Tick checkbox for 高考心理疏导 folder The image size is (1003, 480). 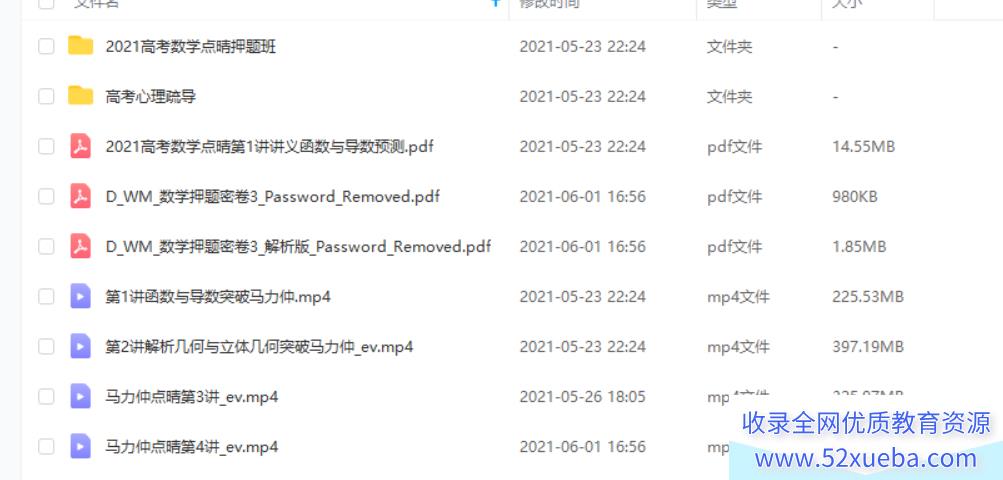[x=46, y=96]
